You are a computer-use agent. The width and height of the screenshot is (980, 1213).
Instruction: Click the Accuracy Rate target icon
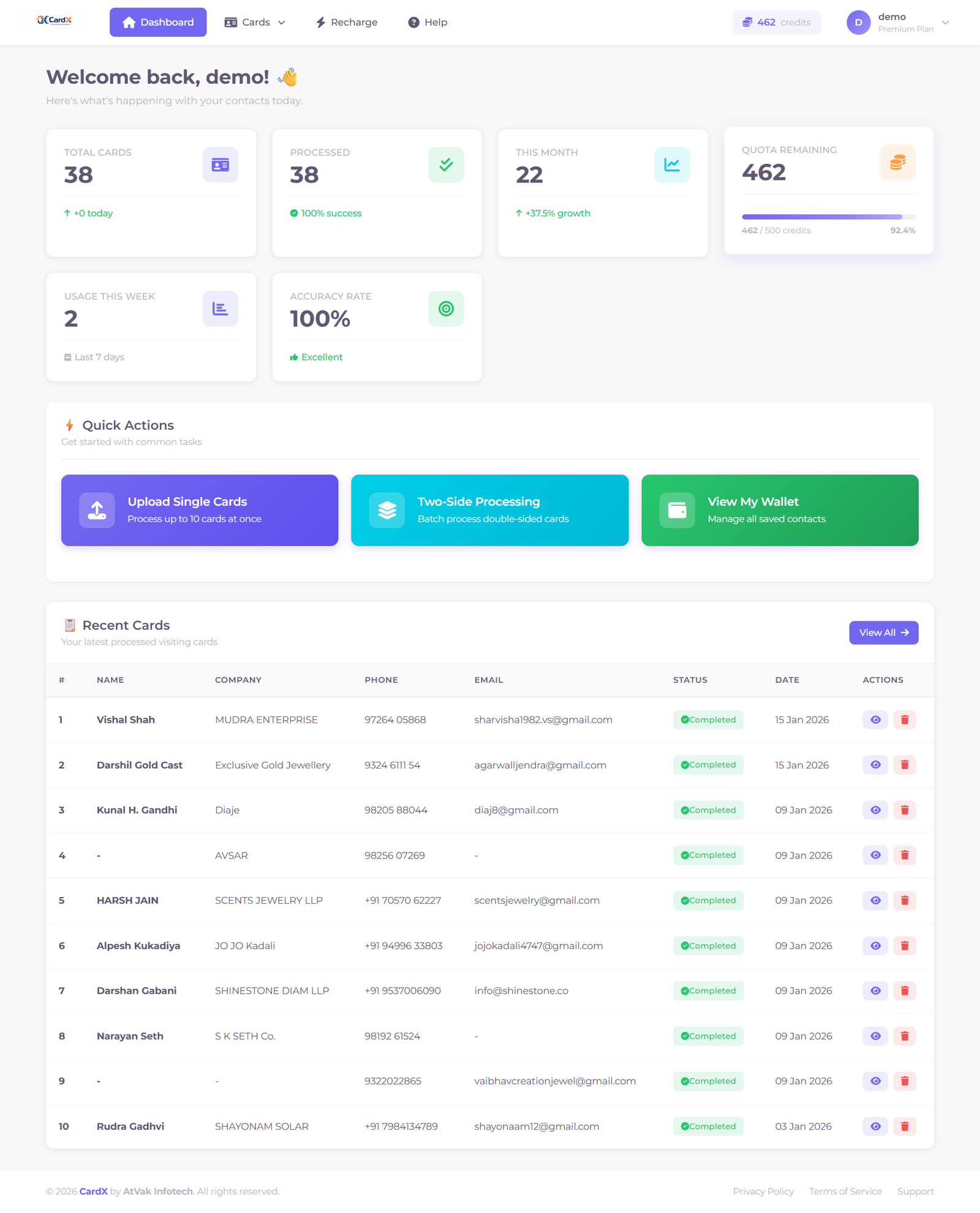click(x=446, y=309)
